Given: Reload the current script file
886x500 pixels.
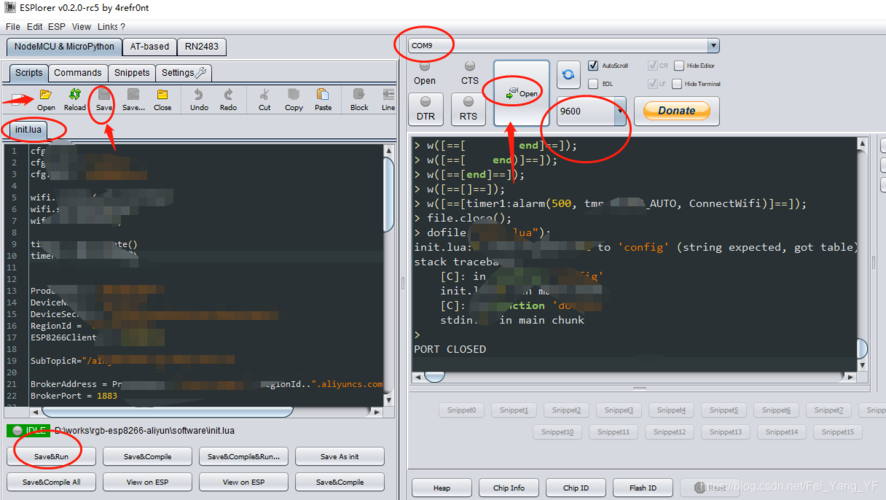Looking at the screenshot, I should pyautogui.click(x=75, y=99).
